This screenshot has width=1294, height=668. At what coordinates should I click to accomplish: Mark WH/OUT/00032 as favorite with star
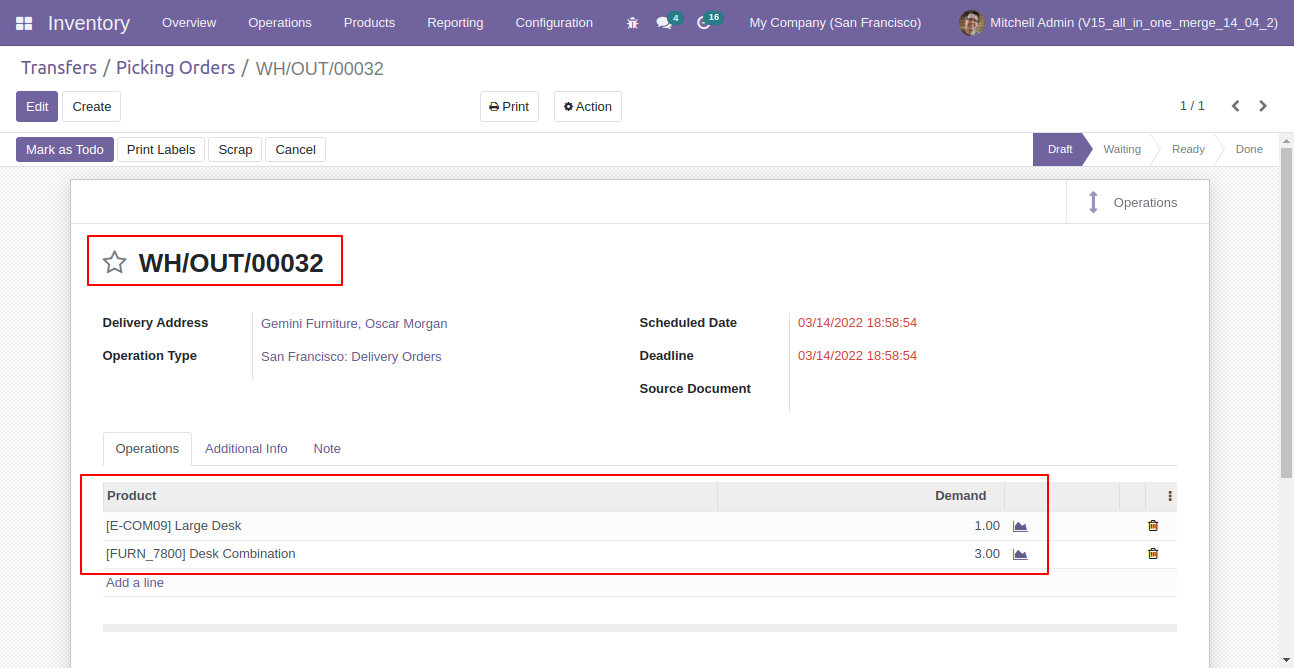point(115,263)
